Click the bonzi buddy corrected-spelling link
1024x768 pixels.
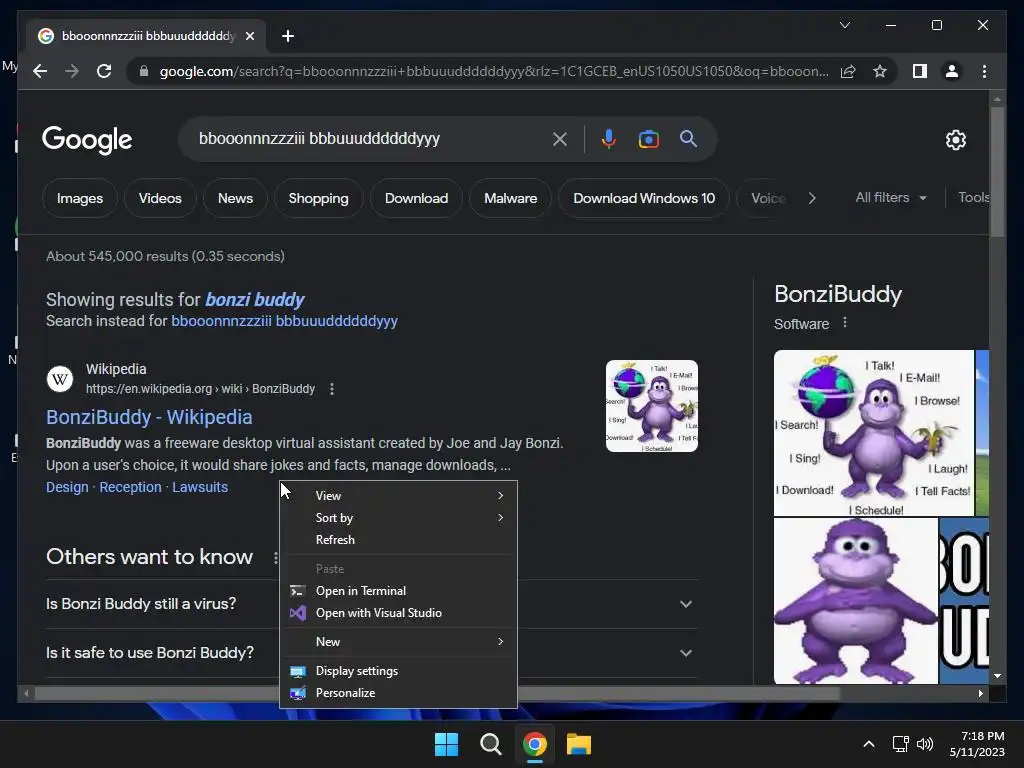click(255, 300)
